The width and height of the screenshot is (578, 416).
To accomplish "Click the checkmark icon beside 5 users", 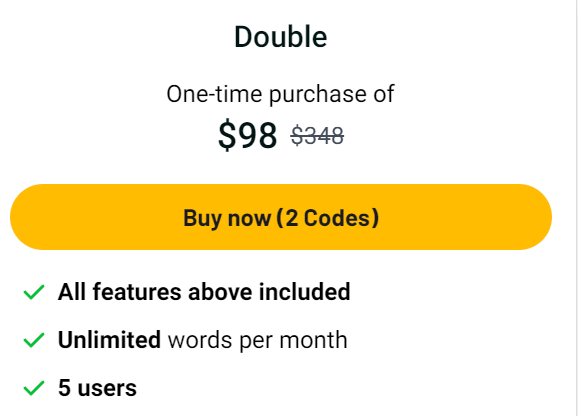I will coord(34,388).
